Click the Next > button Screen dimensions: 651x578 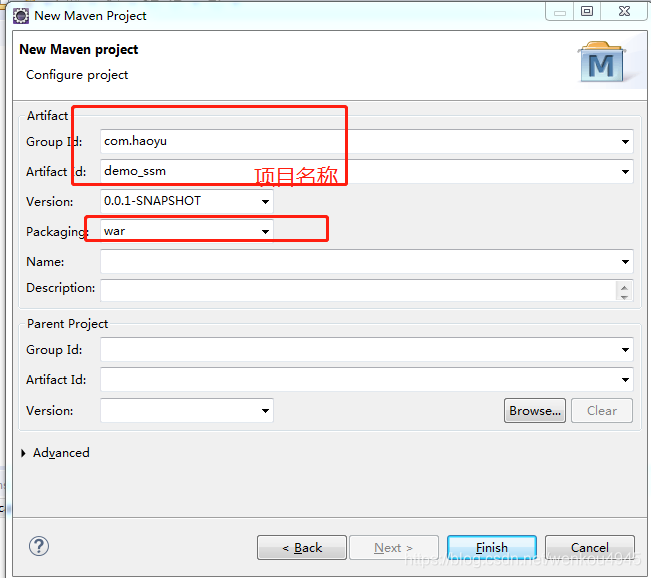tap(394, 548)
